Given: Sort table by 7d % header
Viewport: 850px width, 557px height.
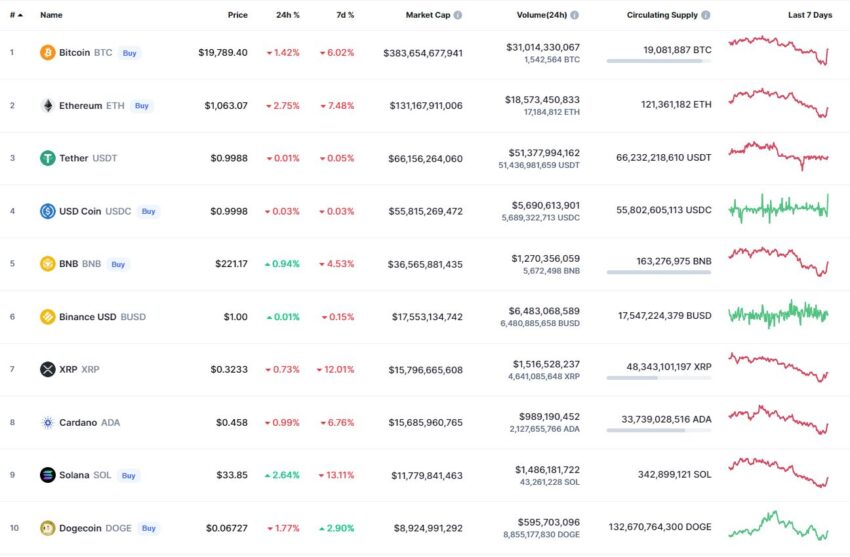Looking at the screenshot, I should [x=345, y=15].
